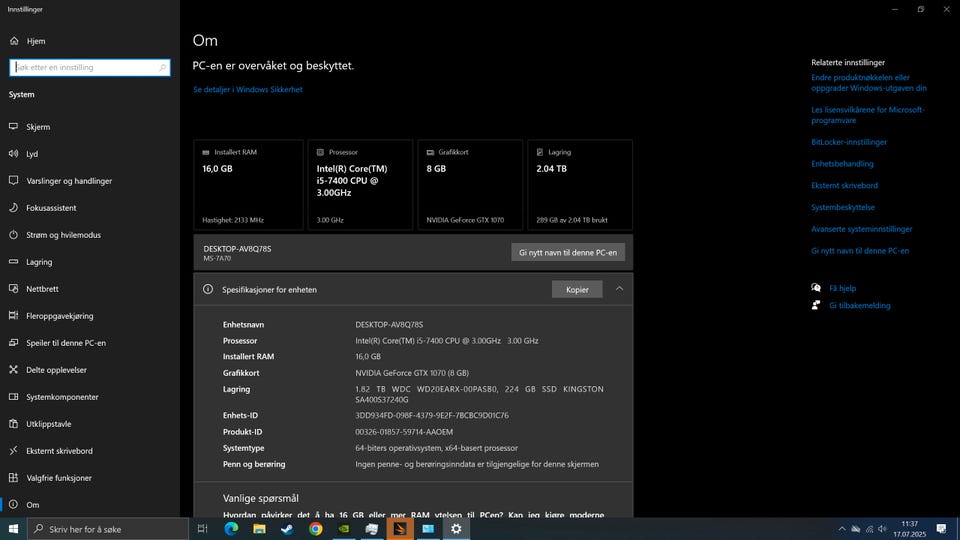Collapse the Spesifikasjoner for enheten section
The image size is (960, 540).
619,289
